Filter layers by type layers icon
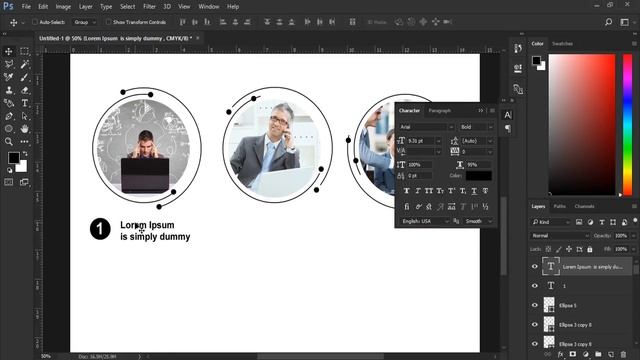Screen dimensions: 640x360 pos(602,222)
